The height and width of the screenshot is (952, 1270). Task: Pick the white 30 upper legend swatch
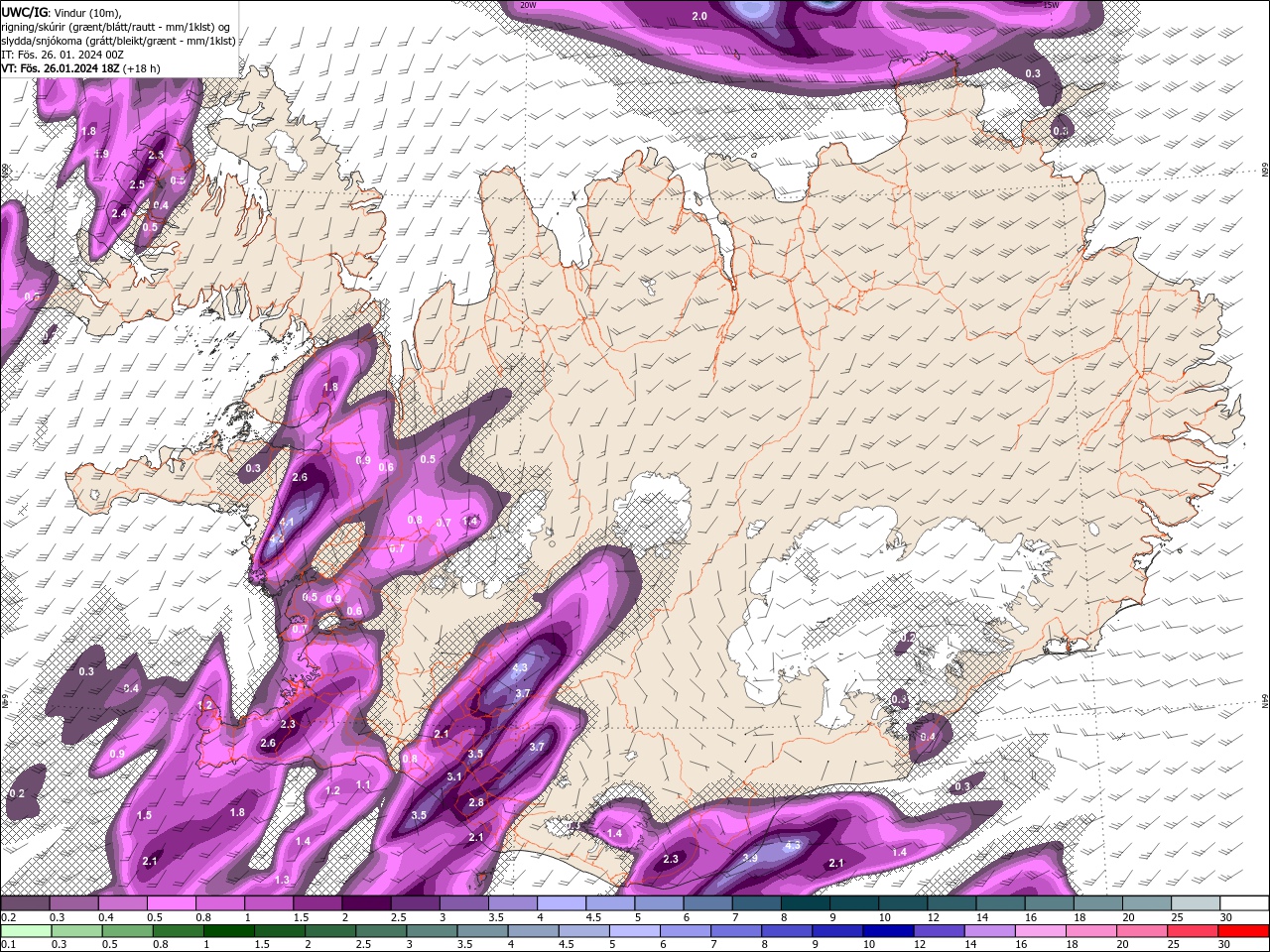click(1244, 903)
